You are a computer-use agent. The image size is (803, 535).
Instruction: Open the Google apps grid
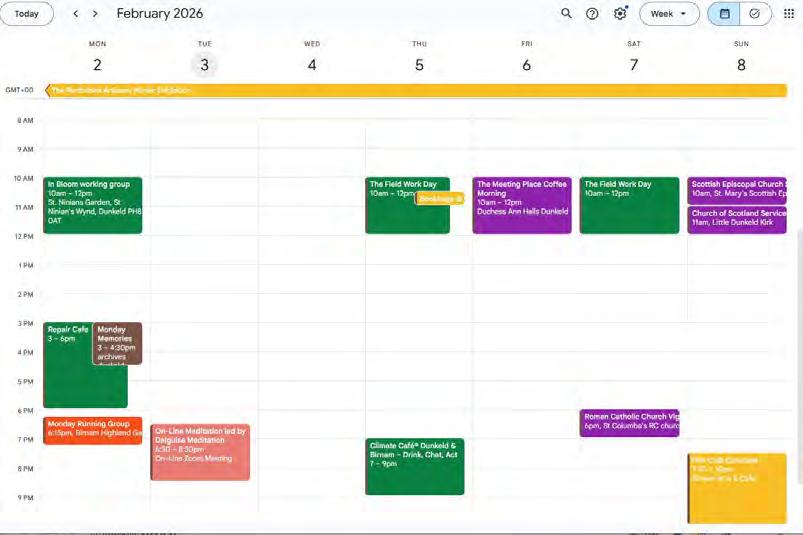(789, 14)
